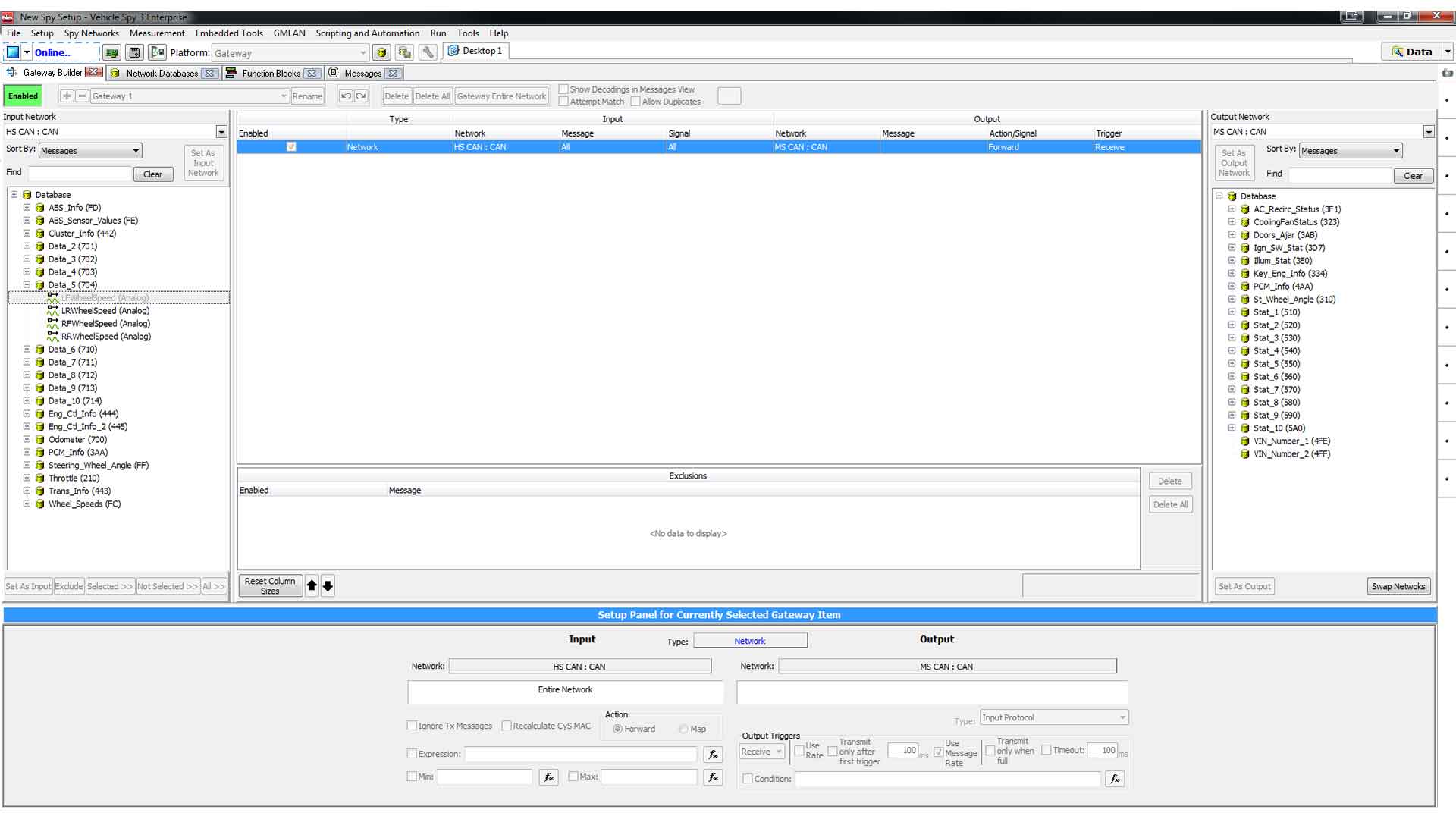Click the green hardware chip toolbar icon

coord(112,52)
